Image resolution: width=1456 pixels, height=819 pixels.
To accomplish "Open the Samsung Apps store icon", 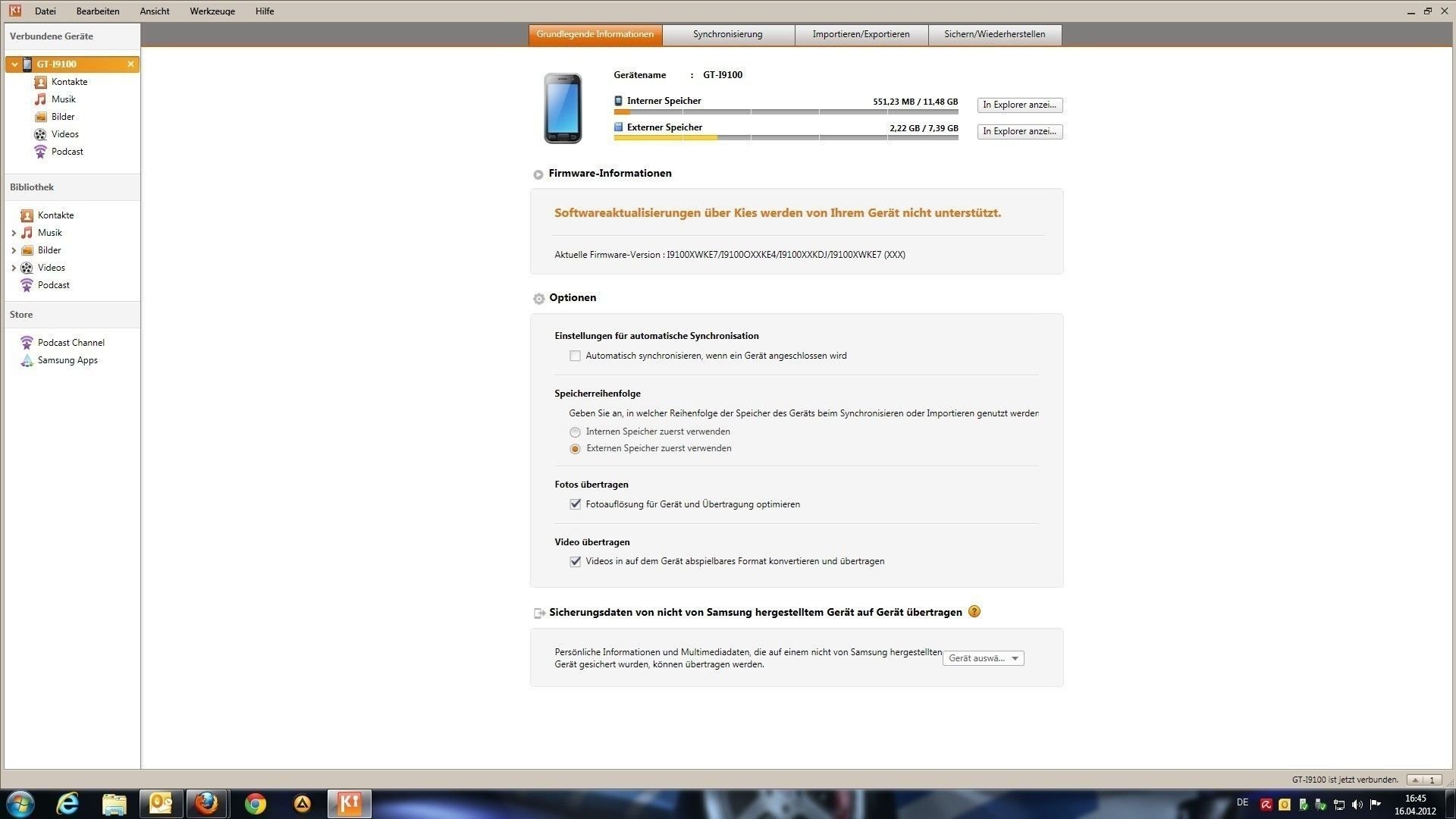I will pos(27,360).
